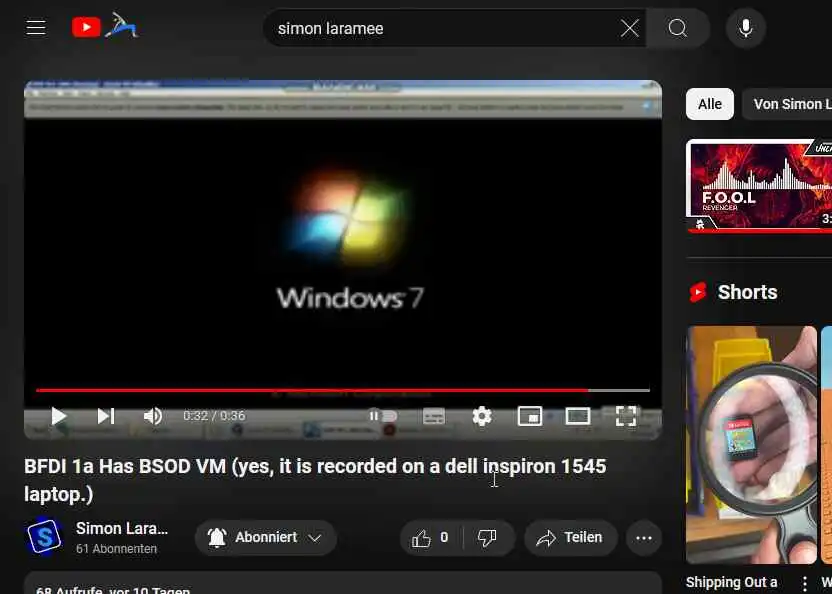This screenshot has width=832, height=594.
Task: Click the Shorts section heading
Action: pyautogui.click(x=747, y=292)
